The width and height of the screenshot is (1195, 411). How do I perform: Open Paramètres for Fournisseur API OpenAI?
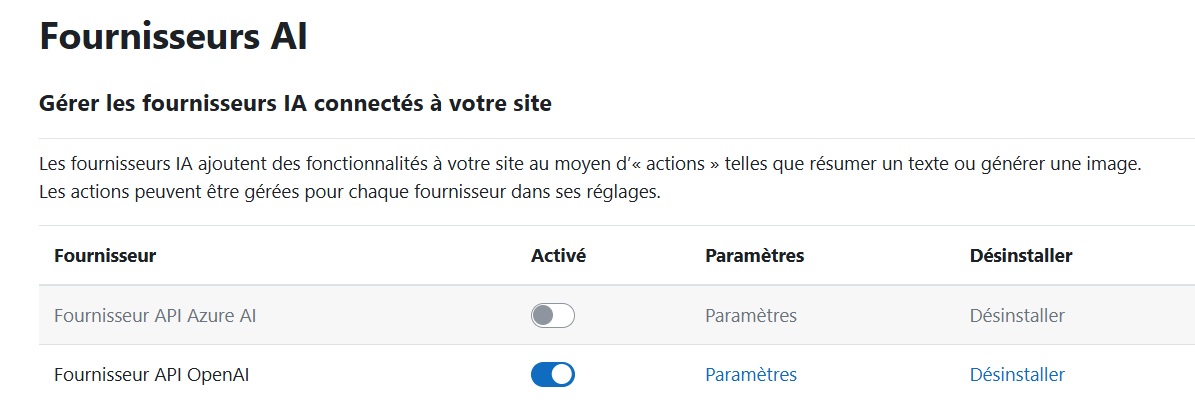tap(750, 375)
